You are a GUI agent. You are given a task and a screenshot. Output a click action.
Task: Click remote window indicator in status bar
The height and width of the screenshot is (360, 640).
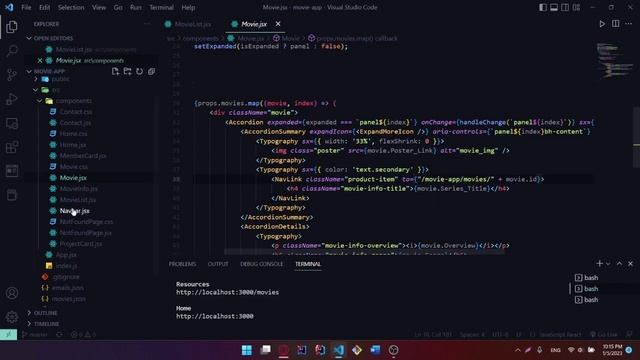pyautogui.click(x=9, y=335)
